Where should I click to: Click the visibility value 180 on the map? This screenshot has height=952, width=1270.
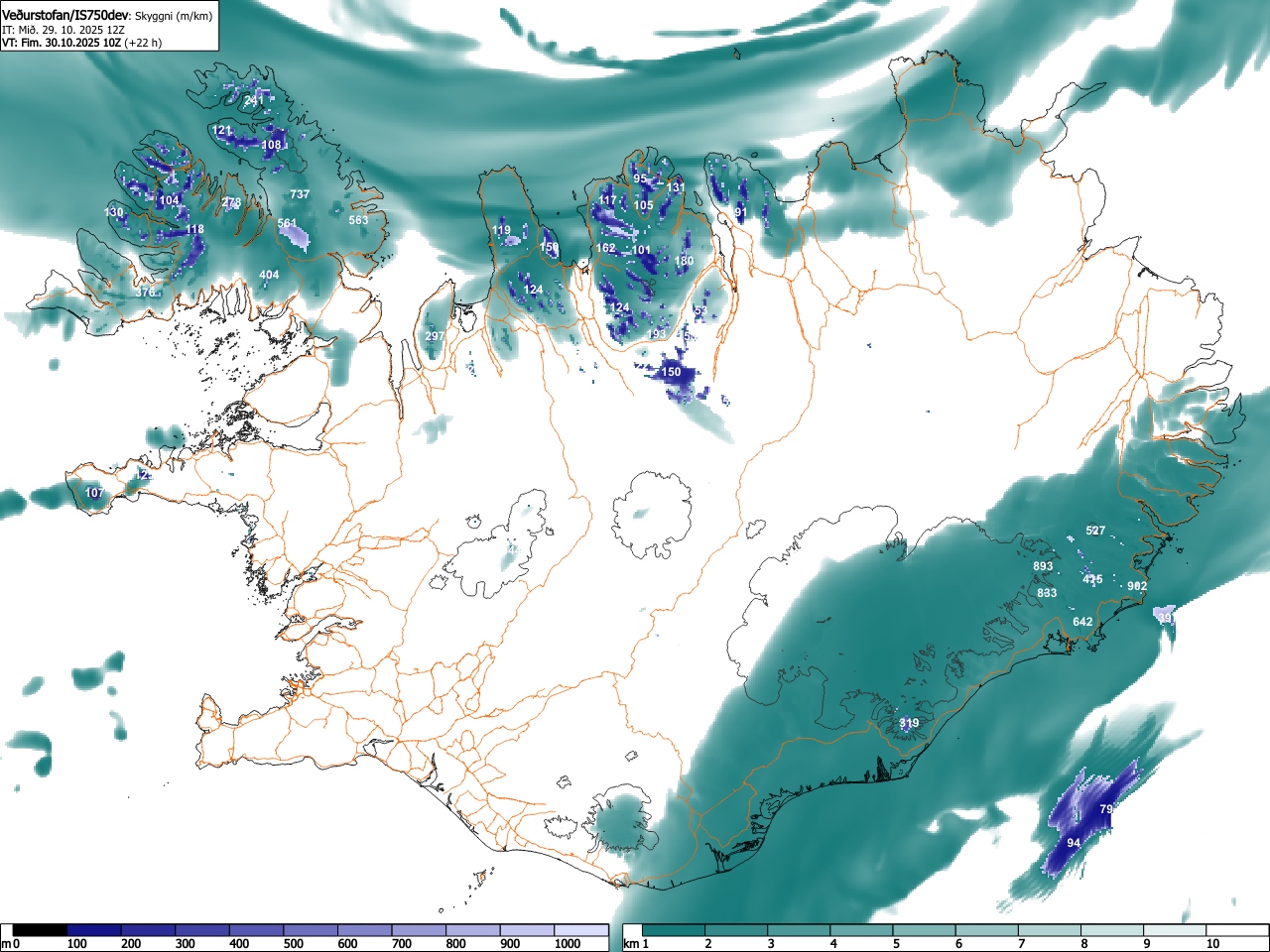pyautogui.click(x=685, y=262)
